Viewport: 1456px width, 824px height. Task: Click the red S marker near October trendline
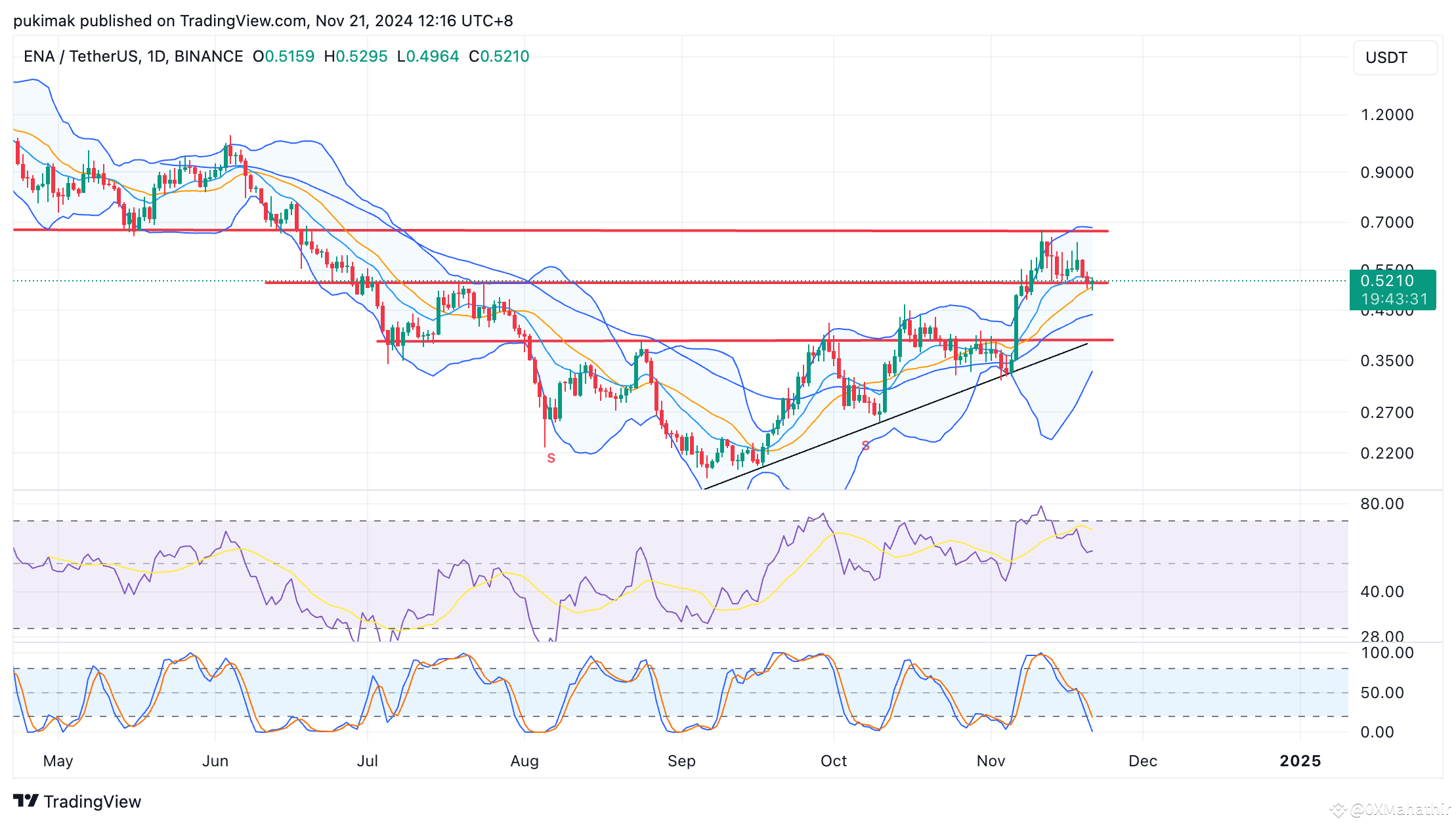866,446
